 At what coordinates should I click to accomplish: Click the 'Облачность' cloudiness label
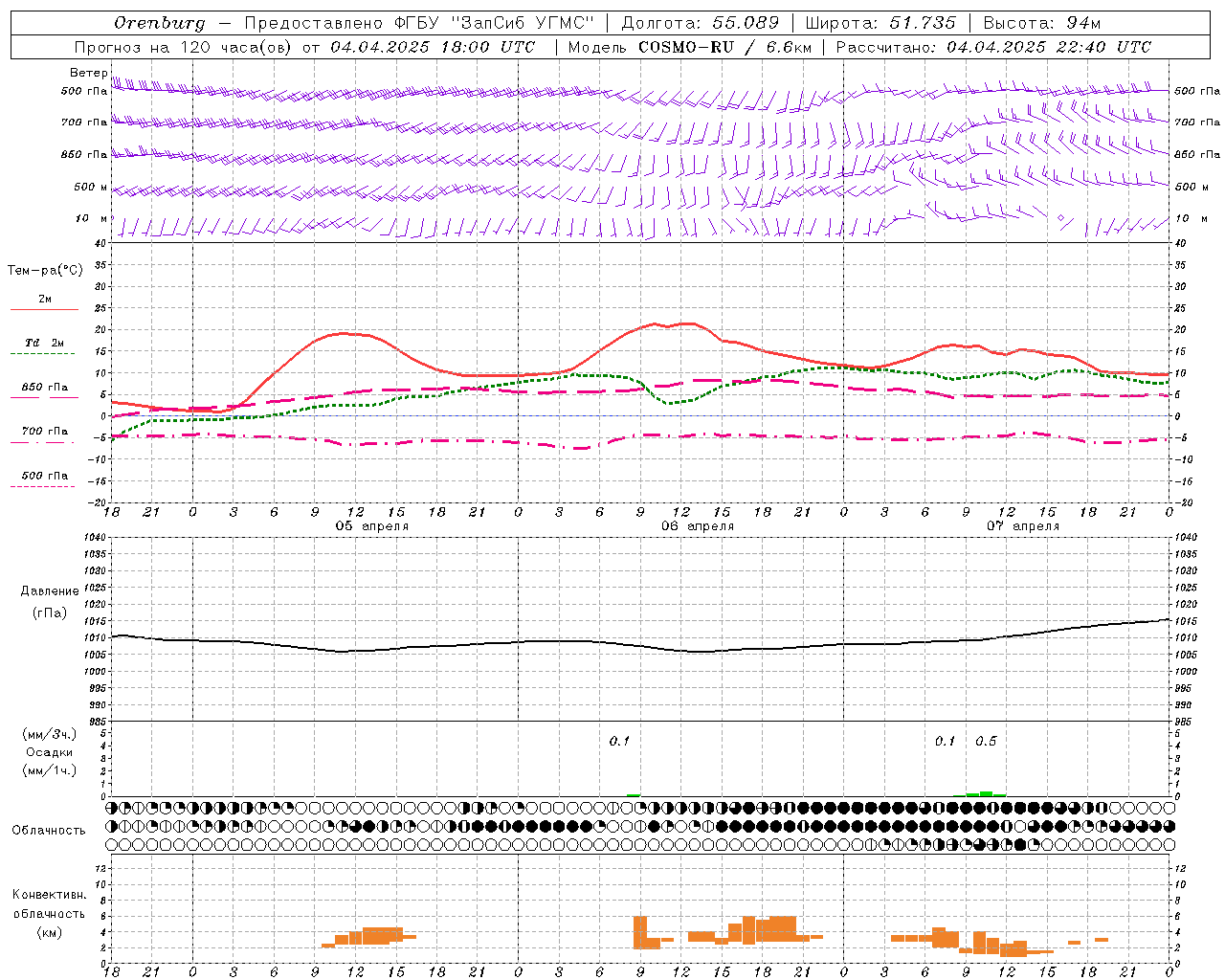point(49,830)
